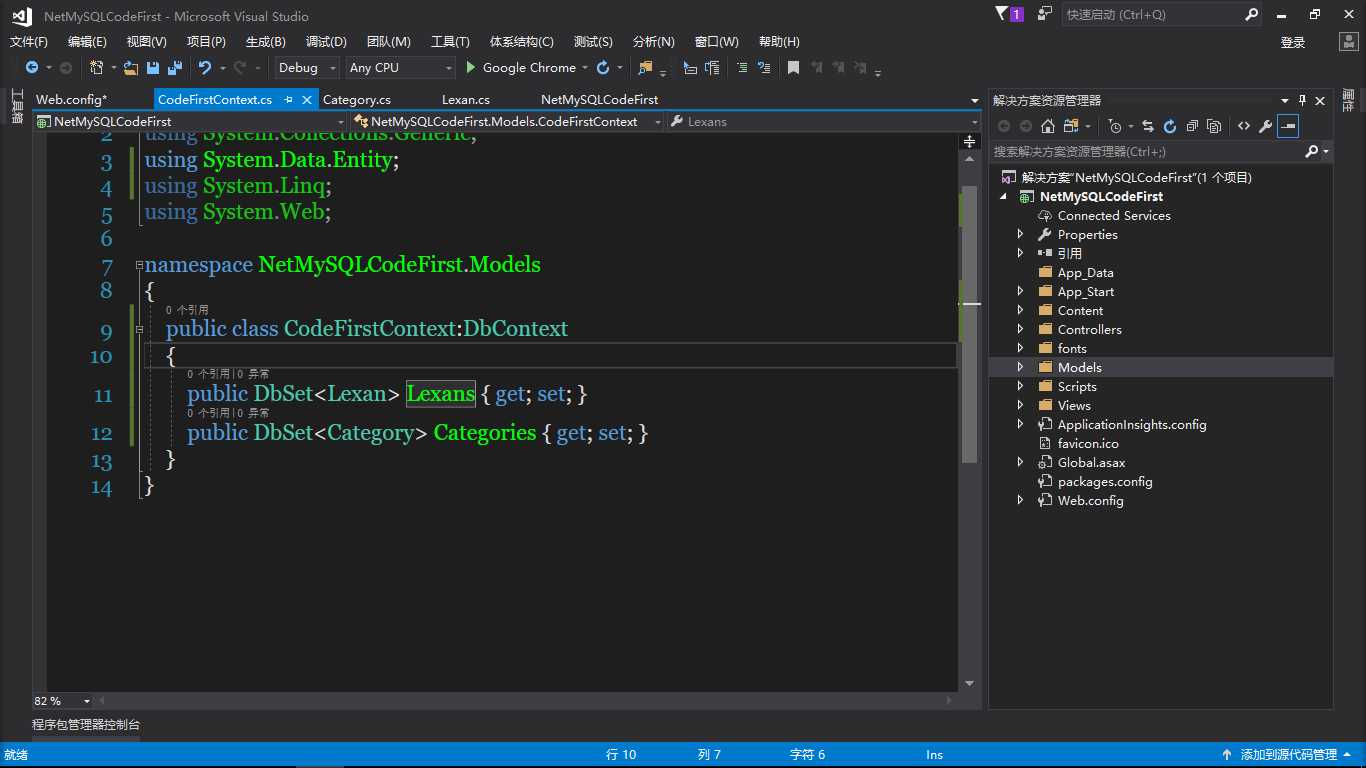Screen dimensions: 1366x768
Task: Open the 属性 properties side tab
Action: [1348, 99]
